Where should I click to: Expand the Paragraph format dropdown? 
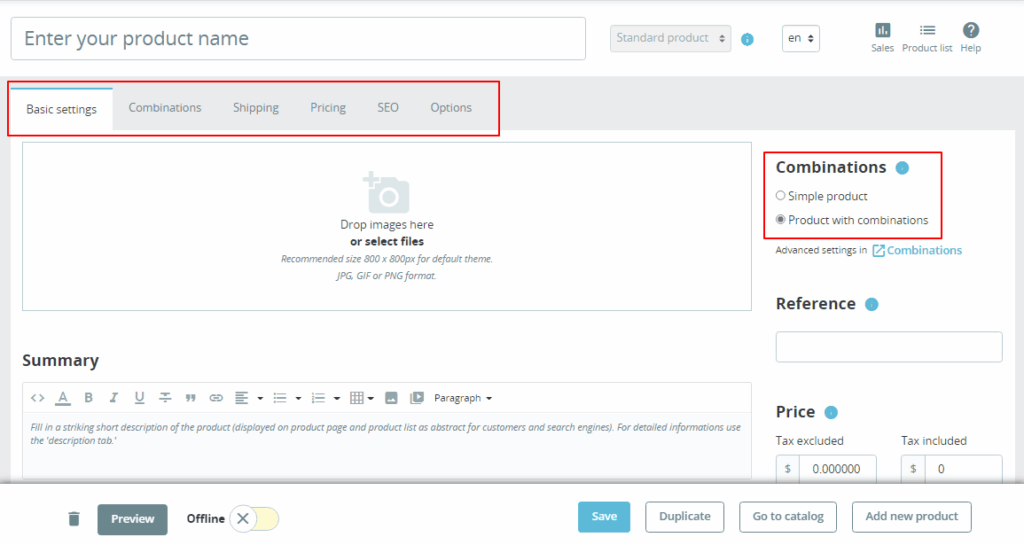click(462, 398)
